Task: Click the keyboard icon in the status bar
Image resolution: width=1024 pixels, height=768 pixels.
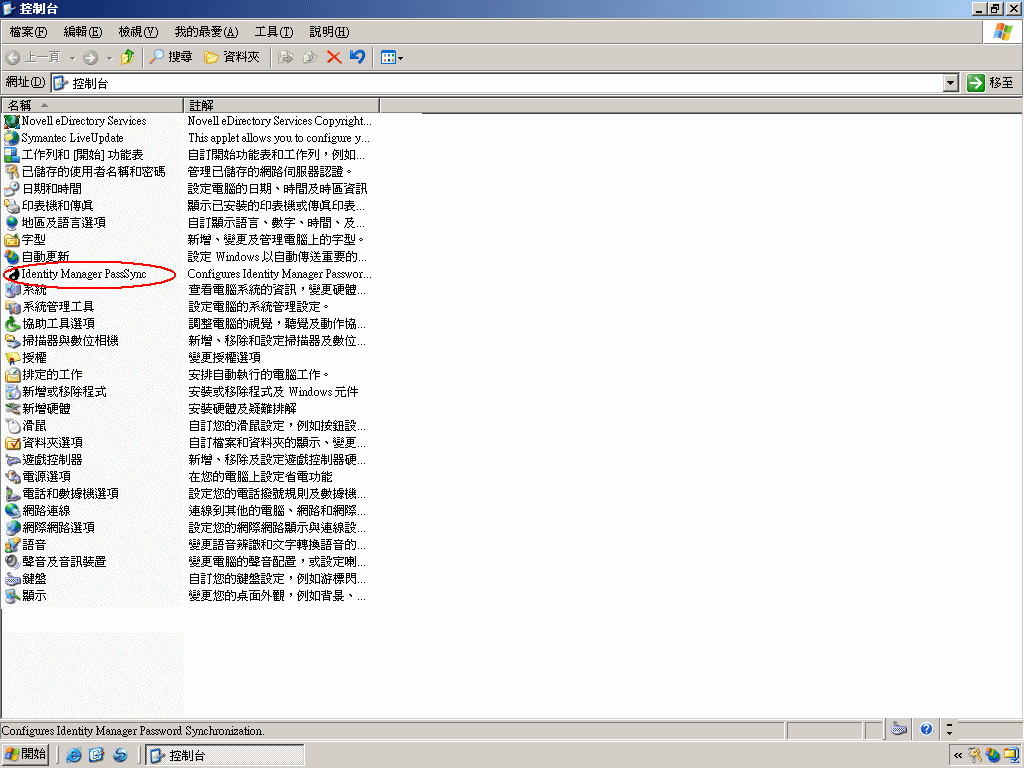Action: point(898,729)
